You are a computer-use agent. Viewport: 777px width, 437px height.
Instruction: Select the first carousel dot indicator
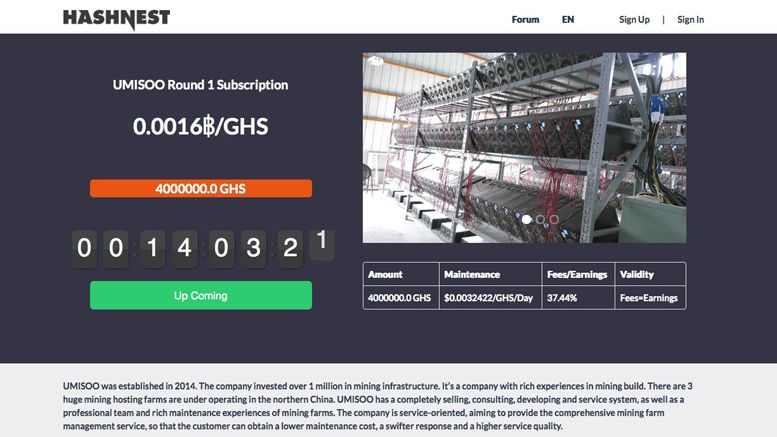pos(527,219)
